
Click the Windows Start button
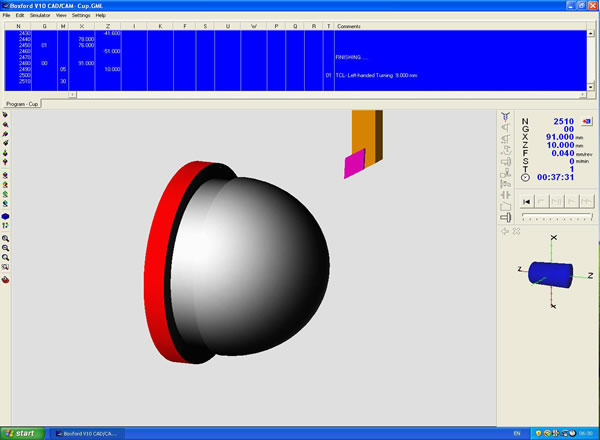click(x=20, y=433)
